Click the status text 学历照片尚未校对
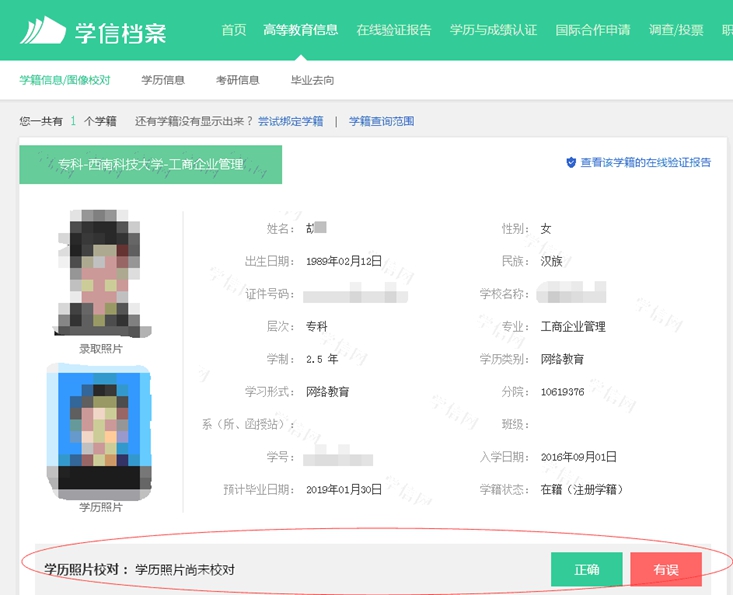This screenshot has height=595, width=733. (x=185, y=570)
